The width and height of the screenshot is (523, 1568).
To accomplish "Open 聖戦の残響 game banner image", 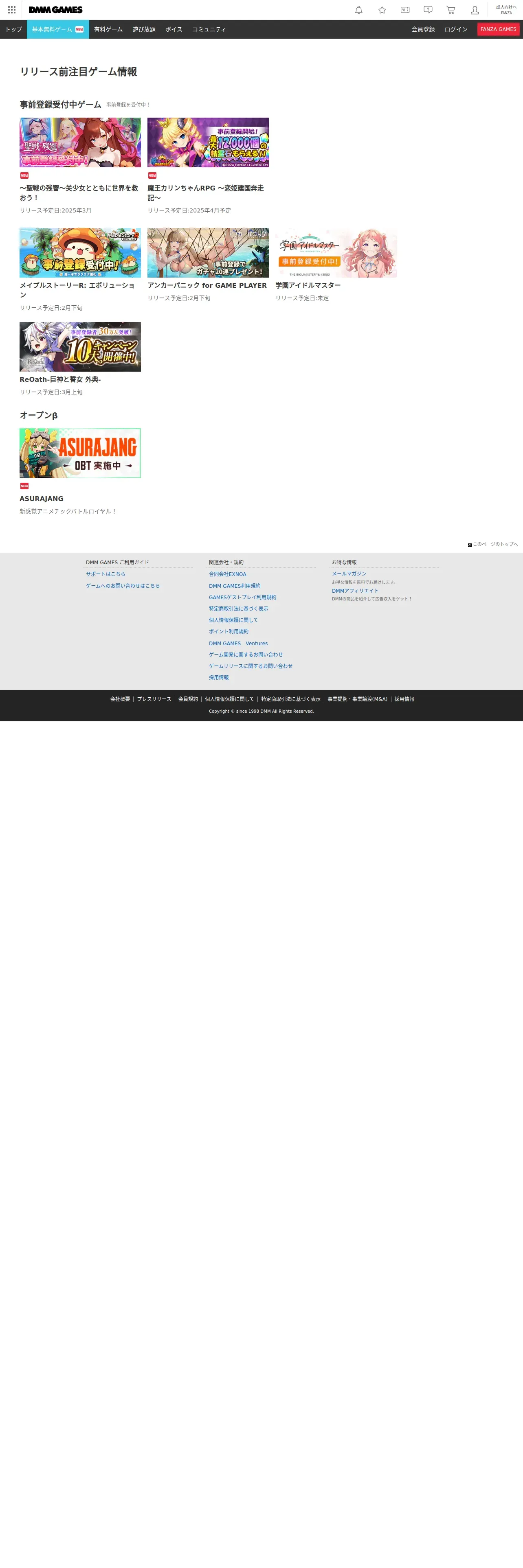I will tap(80, 142).
